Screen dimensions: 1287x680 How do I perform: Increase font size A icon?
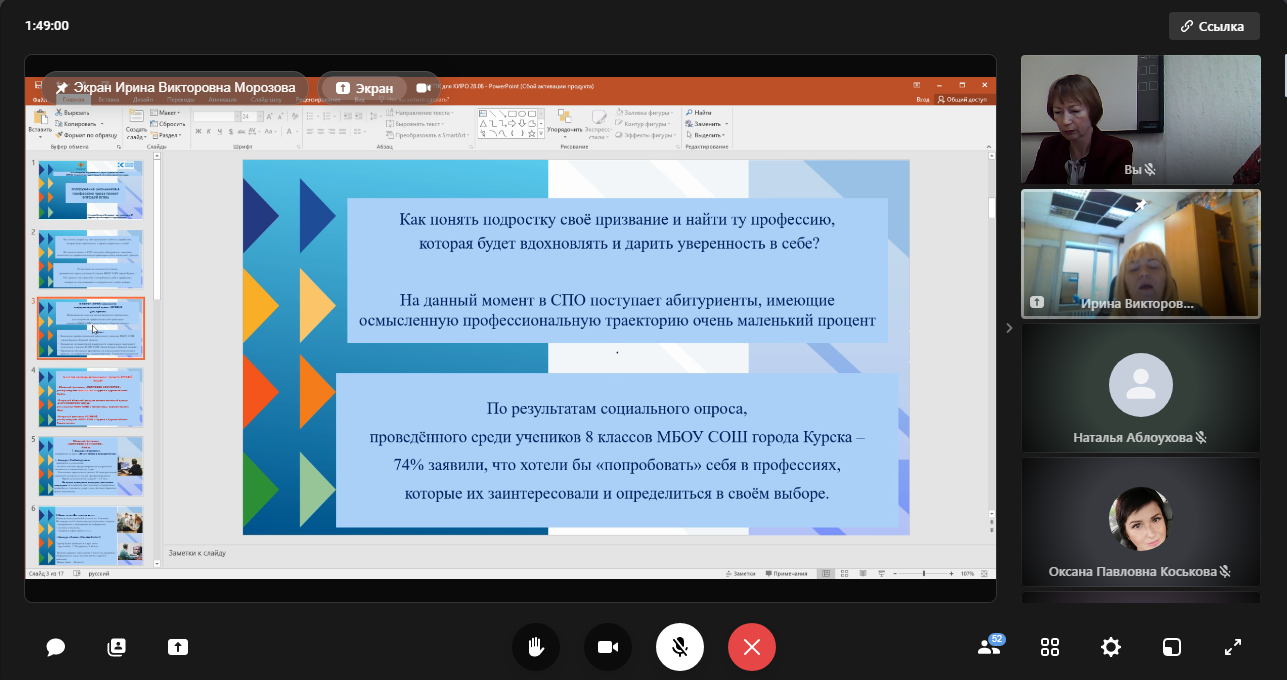[270, 116]
